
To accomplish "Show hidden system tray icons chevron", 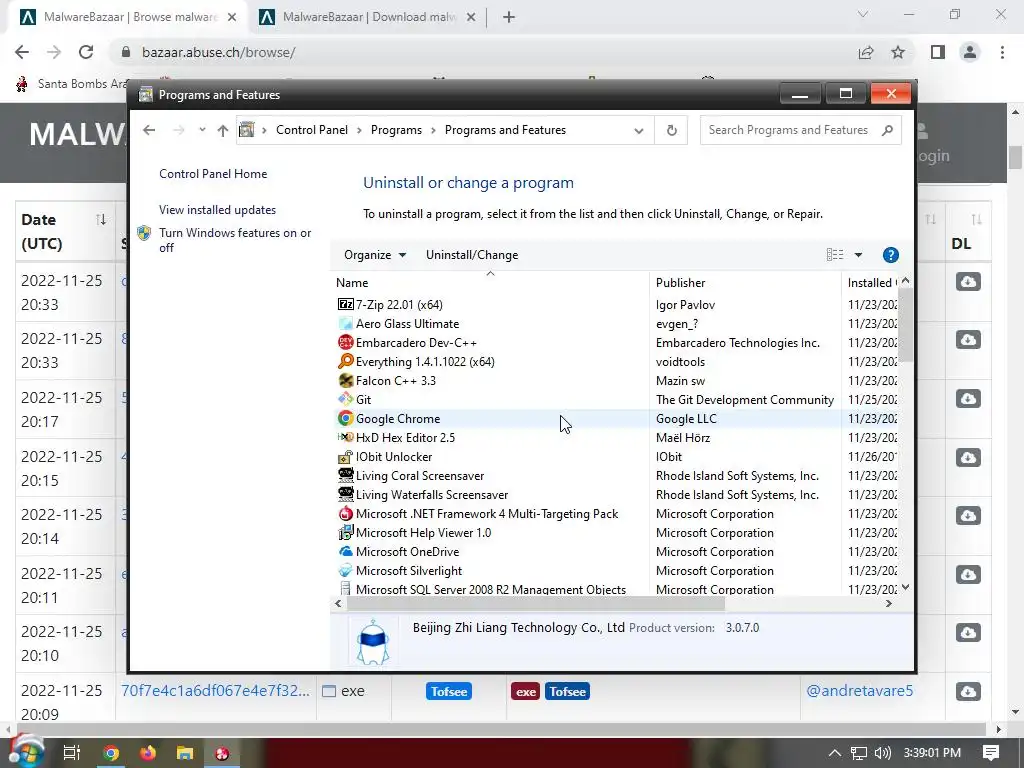I will pos(835,753).
